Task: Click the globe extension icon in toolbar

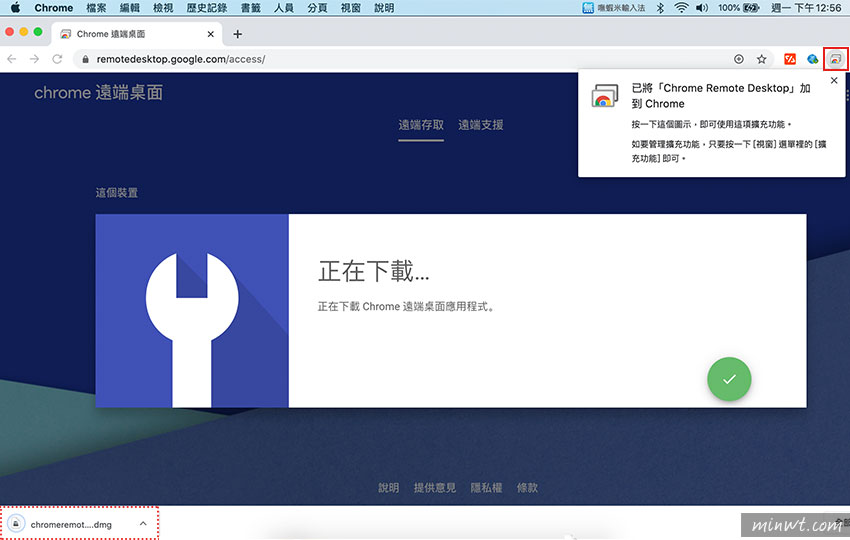Action: (813, 59)
